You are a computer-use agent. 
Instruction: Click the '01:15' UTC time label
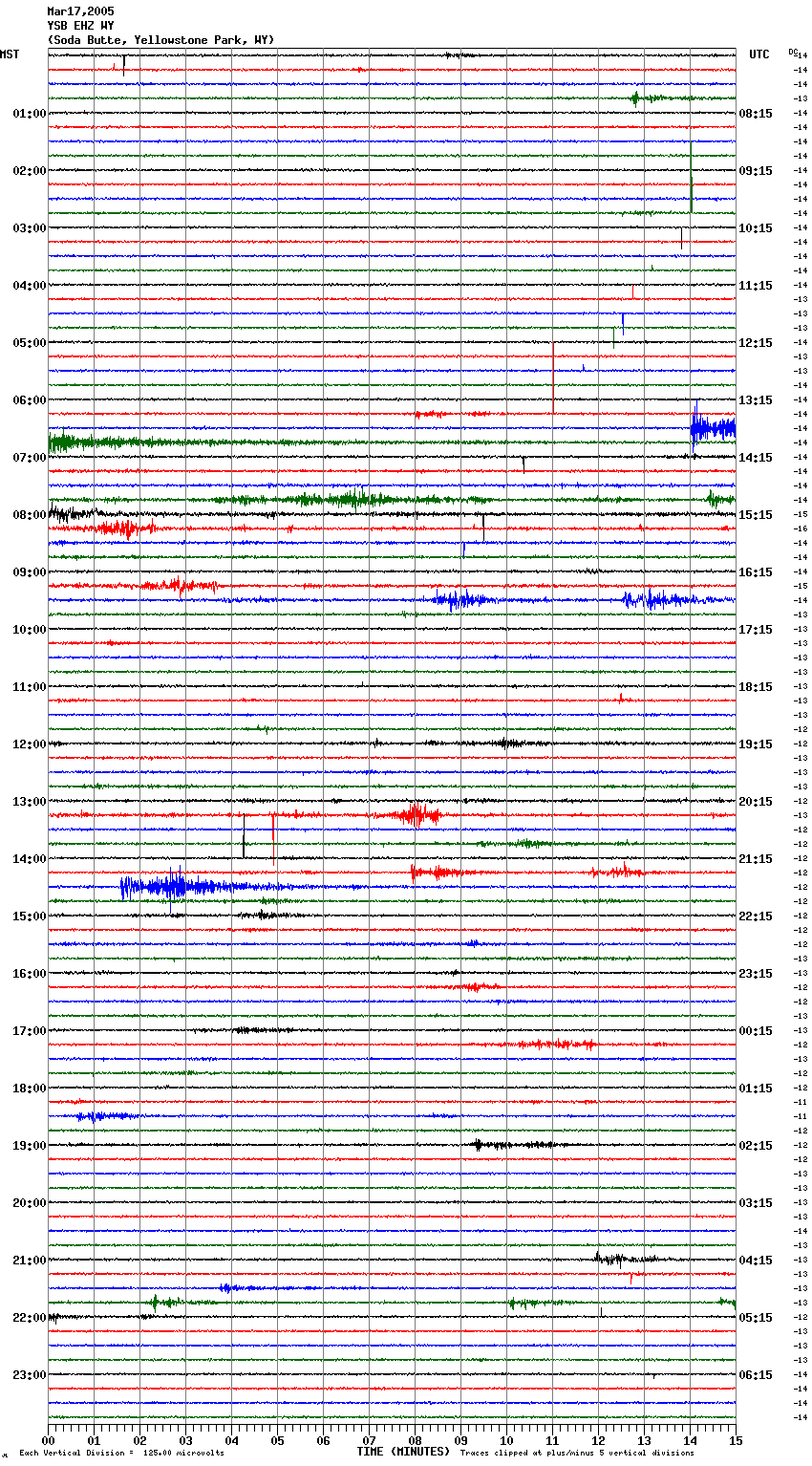[756, 1089]
